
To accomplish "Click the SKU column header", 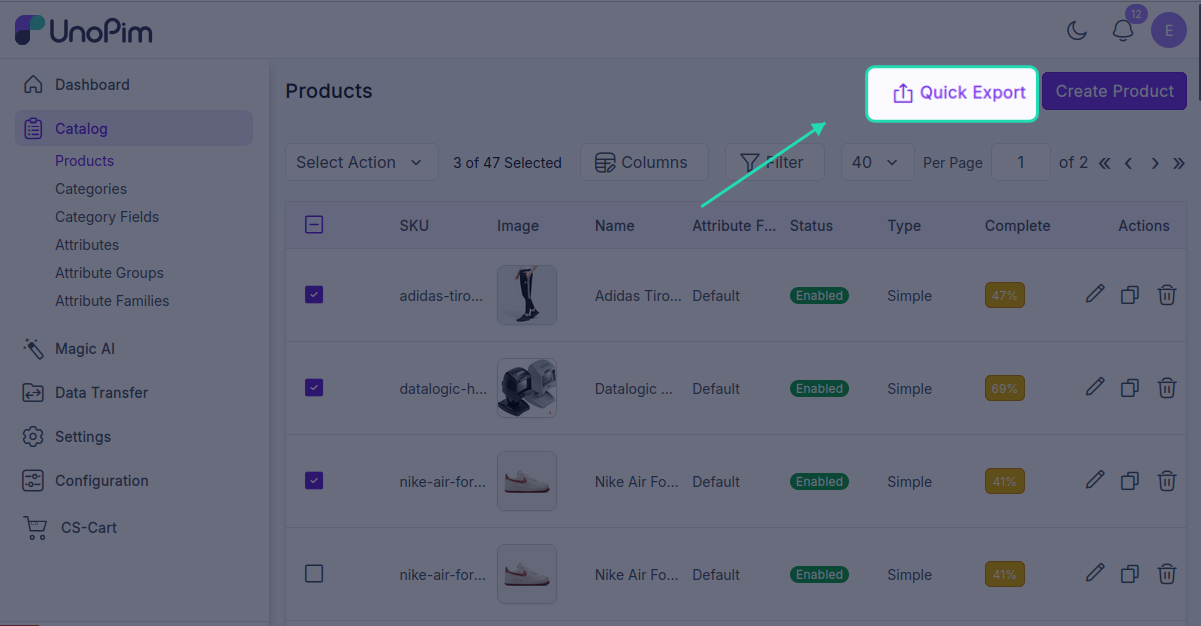I will pos(414,226).
